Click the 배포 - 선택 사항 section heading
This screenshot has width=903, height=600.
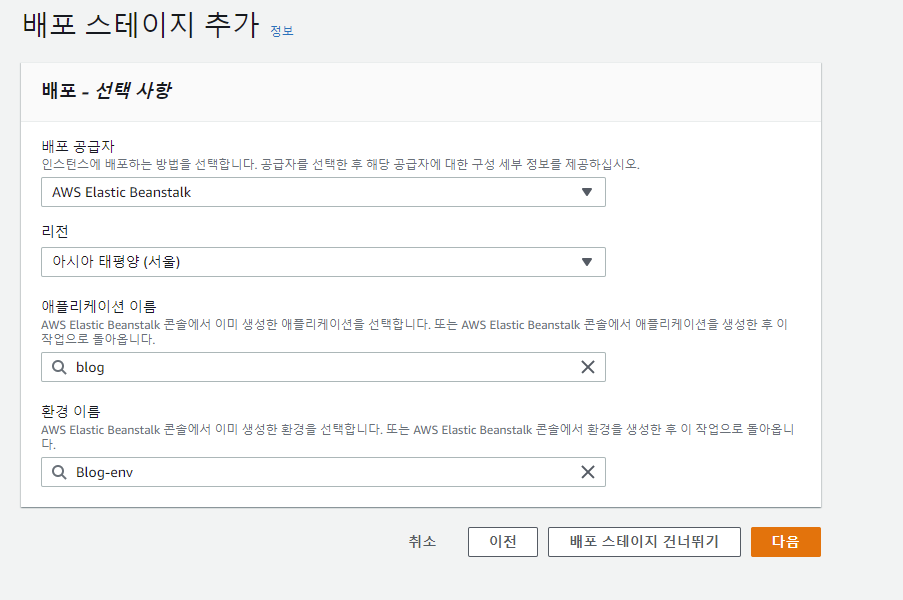[107, 90]
